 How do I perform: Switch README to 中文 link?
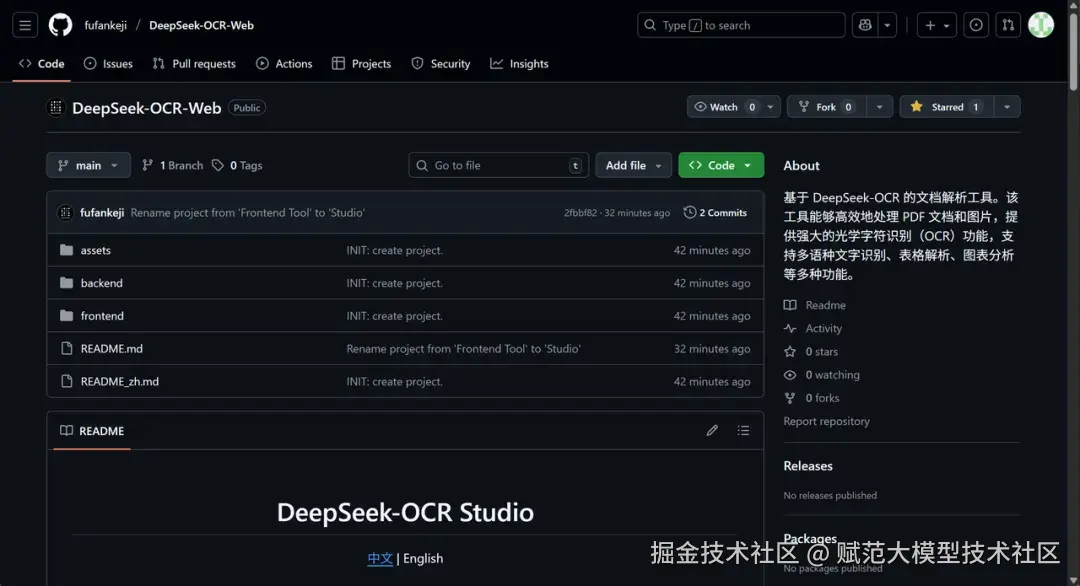click(380, 558)
